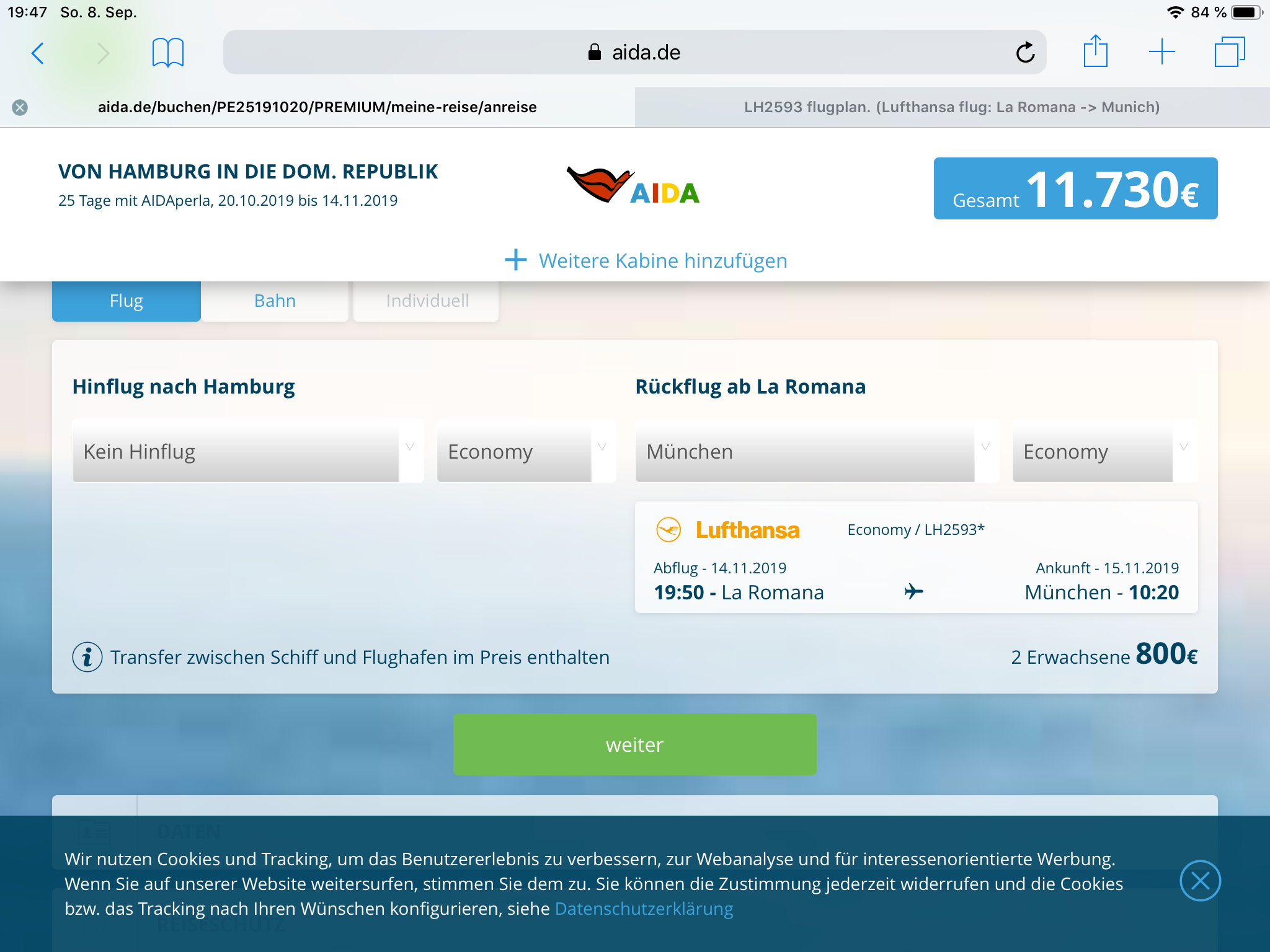Reload the aida.de page
Image resolution: width=1270 pixels, height=952 pixels.
click(x=1025, y=53)
